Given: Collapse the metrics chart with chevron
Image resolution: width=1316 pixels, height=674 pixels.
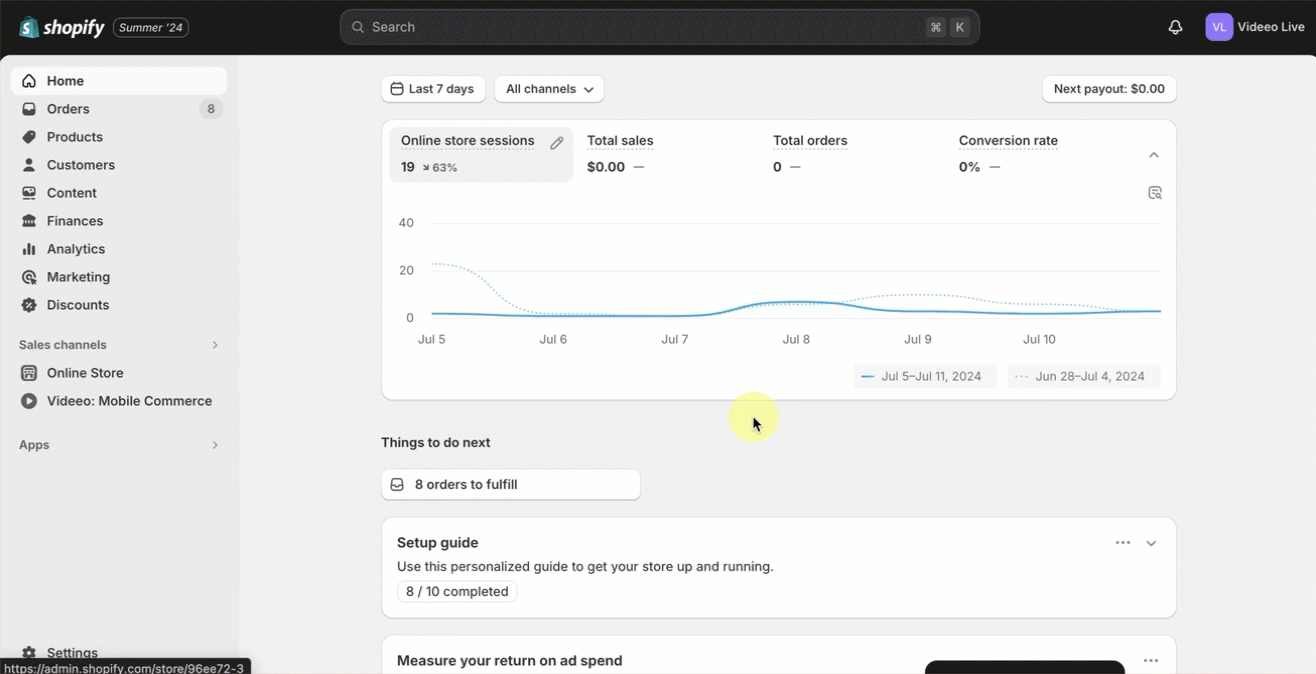Looking at the screenshot, I should click(1153, 155).
